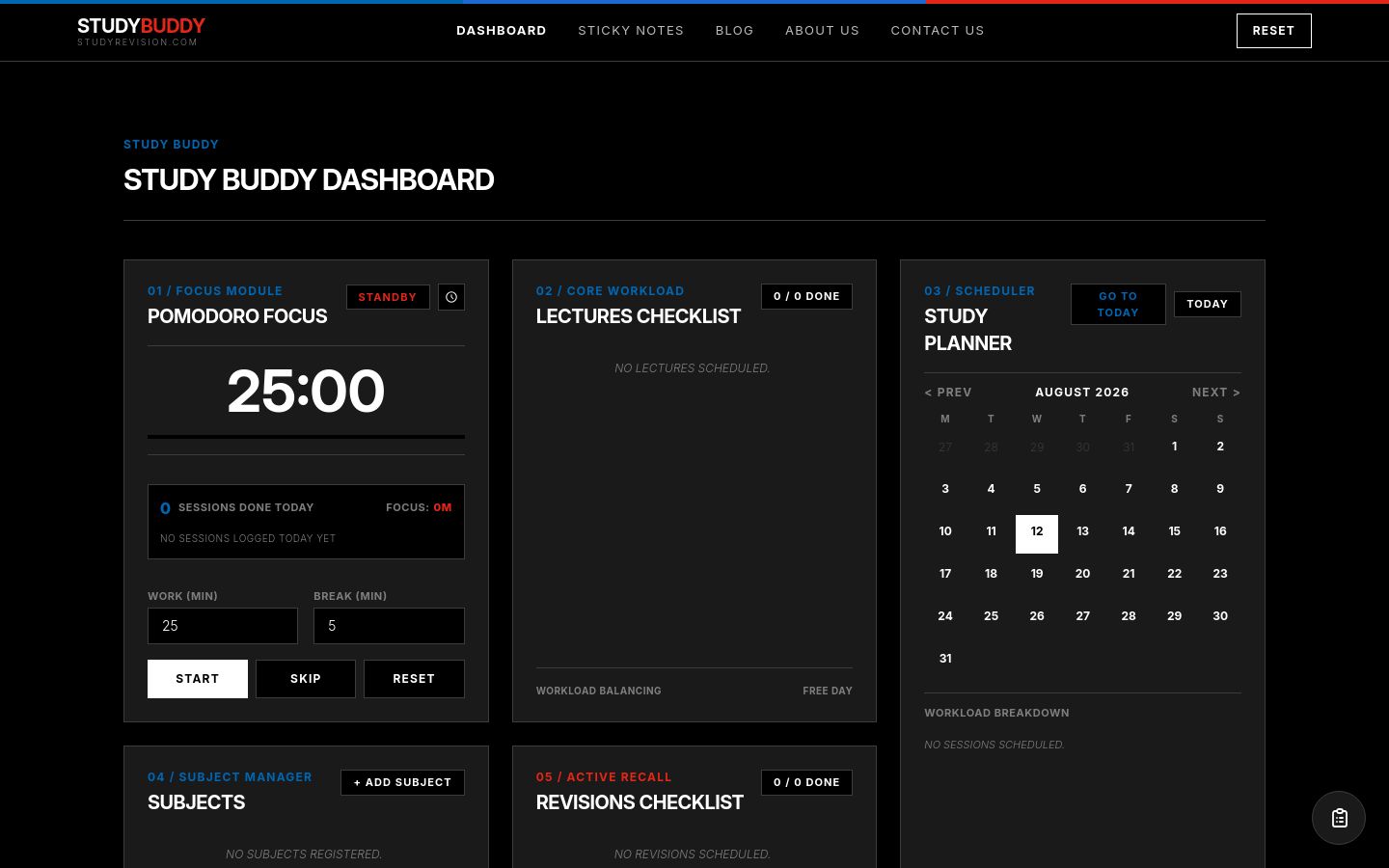The height and width of the screenshot is (868, 1389).
Task: Click the Free Day status text
Action: coord(828,691)
